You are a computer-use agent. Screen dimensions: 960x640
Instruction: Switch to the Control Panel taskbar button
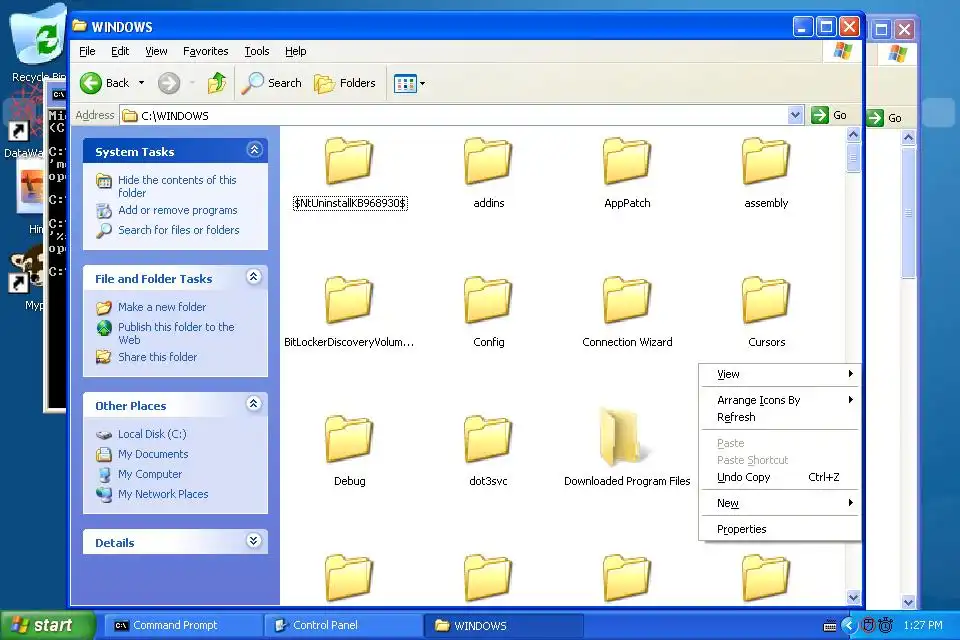pyautogui.click(x=343, y=625)
